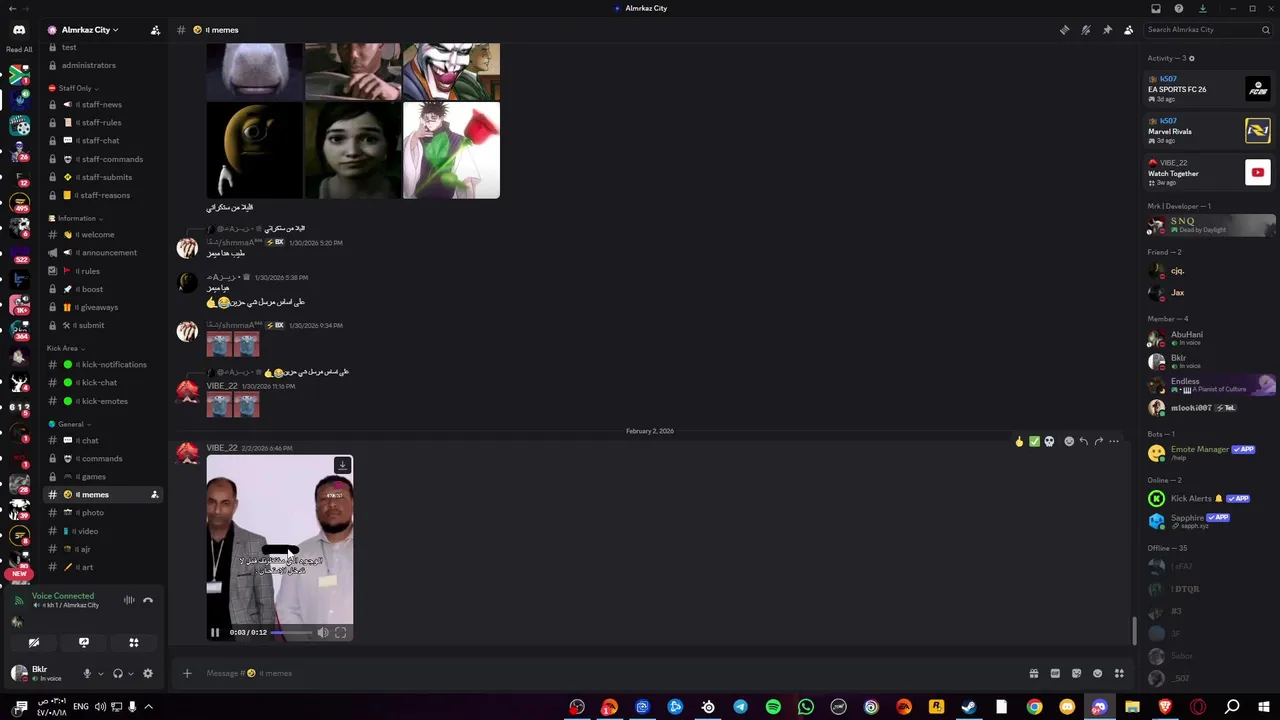
Task: Adjust video progress bar
Action: 291,632
